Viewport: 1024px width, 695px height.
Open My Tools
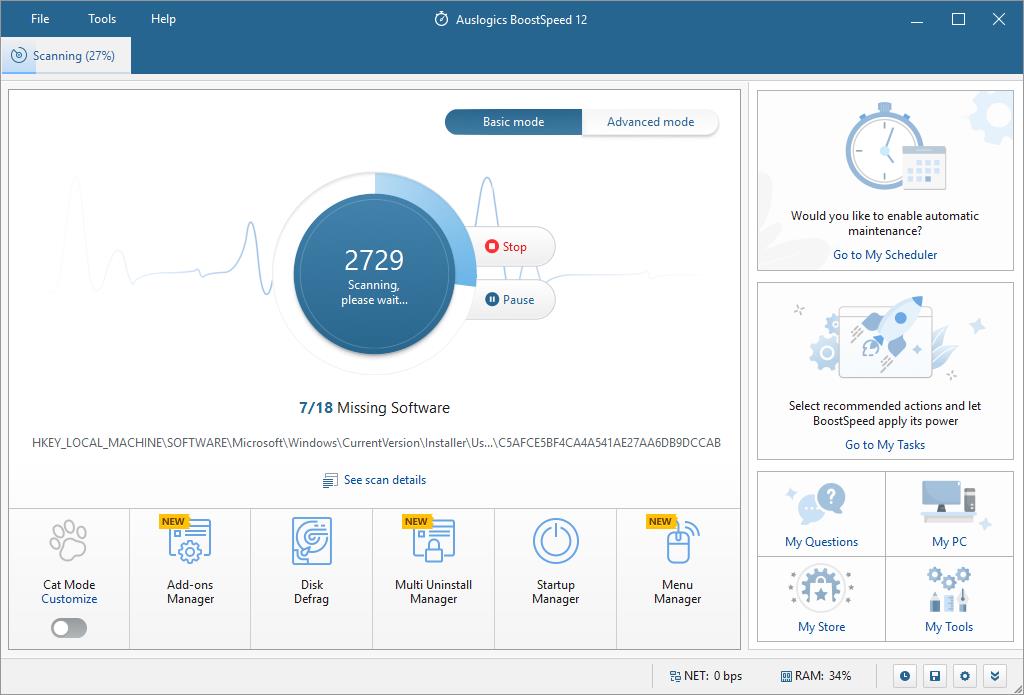click(x=950, y=599)
